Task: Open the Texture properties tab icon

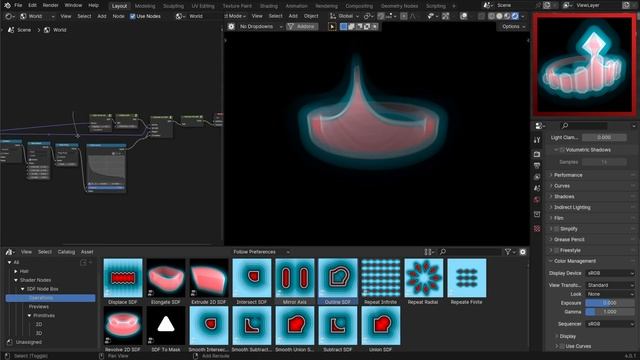Action: 537,229
